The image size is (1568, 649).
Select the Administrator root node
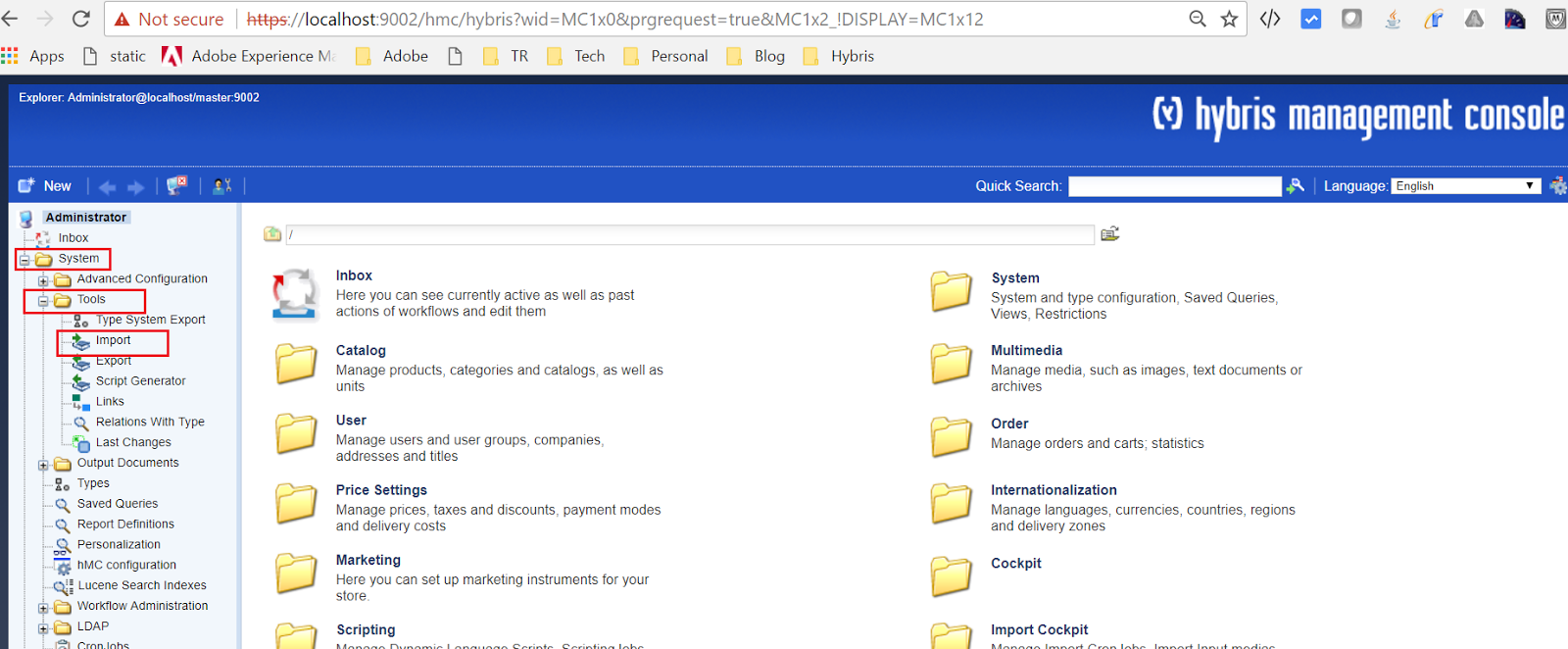pyautogui.click(x=86, y=218)
